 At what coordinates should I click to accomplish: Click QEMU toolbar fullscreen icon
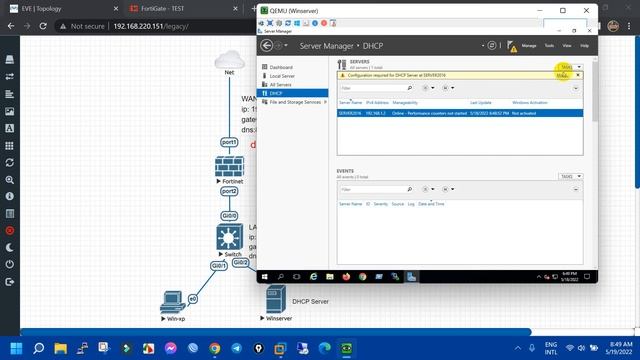coord(270,23)
